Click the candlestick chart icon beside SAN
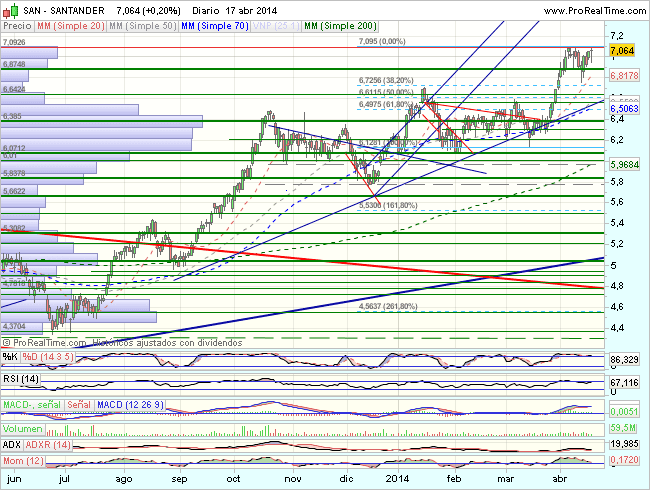This screenshot has height=490, width=650. 11,10
